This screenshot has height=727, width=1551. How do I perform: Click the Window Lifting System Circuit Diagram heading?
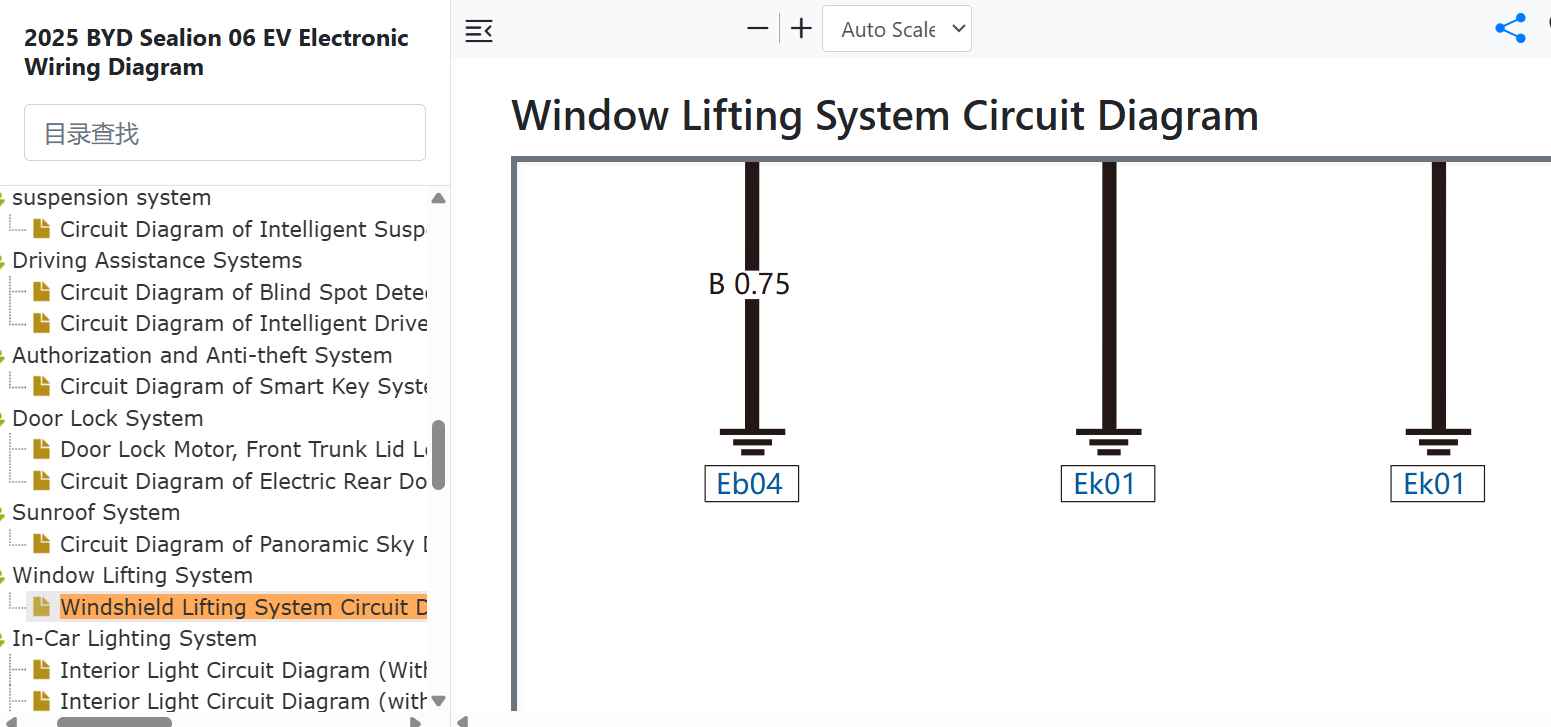tap(885, 115)
